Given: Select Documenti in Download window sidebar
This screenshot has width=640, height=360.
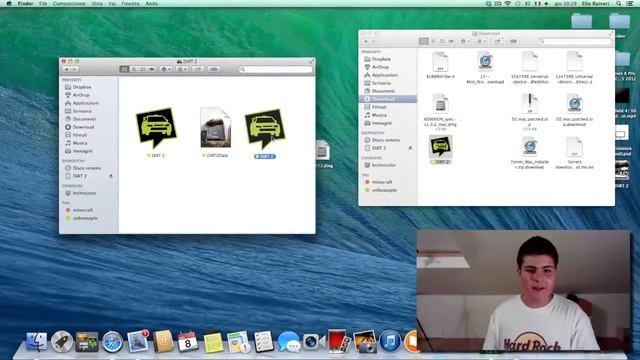Looking at the screenshot, I should pos(383,91).
